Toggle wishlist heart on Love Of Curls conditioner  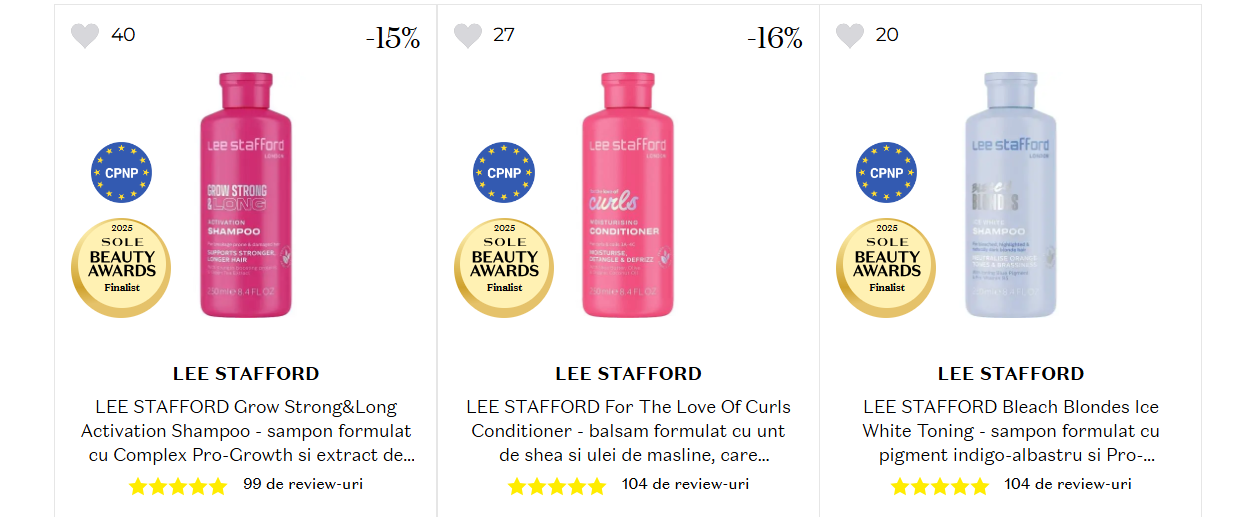click(468, 36)
